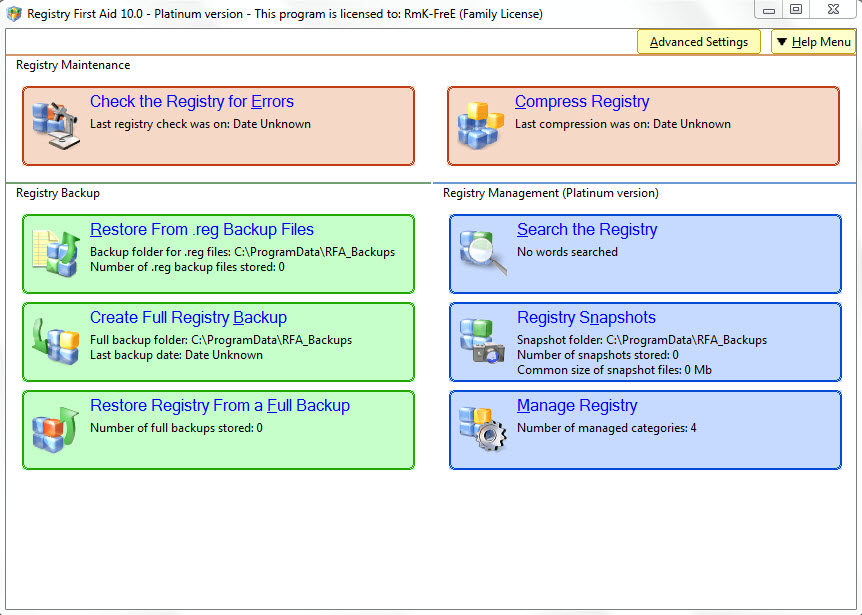Click the Registry First Aid title bar icon

(14, 14)
